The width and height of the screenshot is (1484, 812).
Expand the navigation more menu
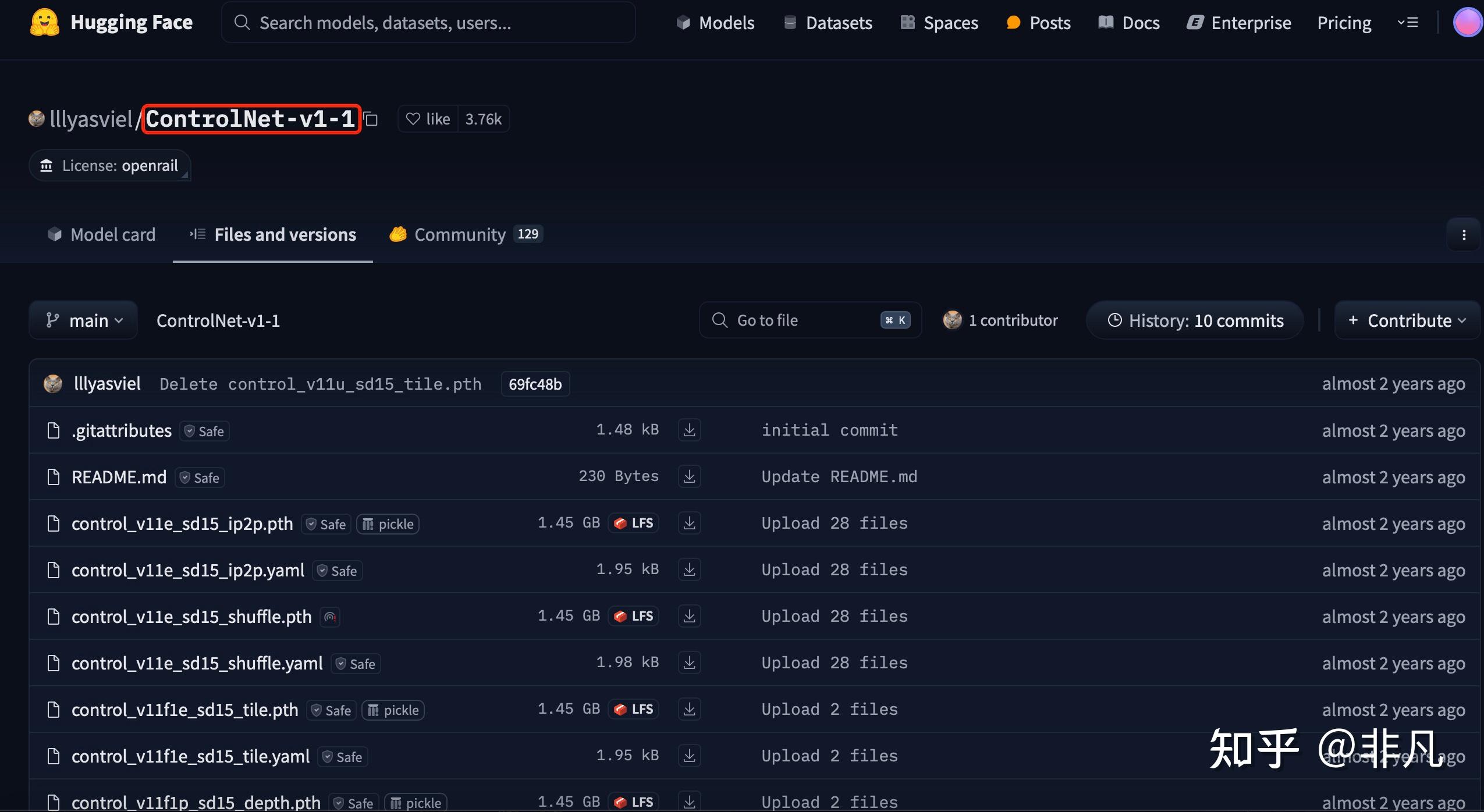click(1408, 23)
